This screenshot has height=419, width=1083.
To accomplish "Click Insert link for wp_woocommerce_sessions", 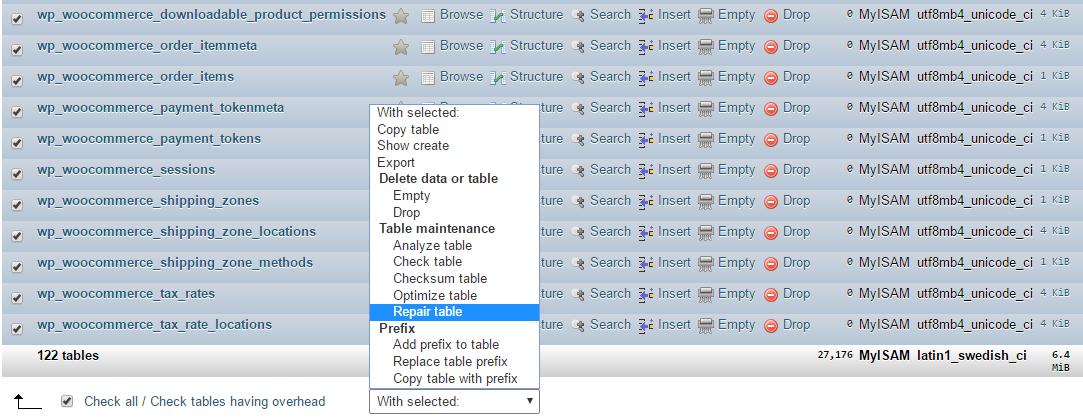I will (x=674, y=170).
